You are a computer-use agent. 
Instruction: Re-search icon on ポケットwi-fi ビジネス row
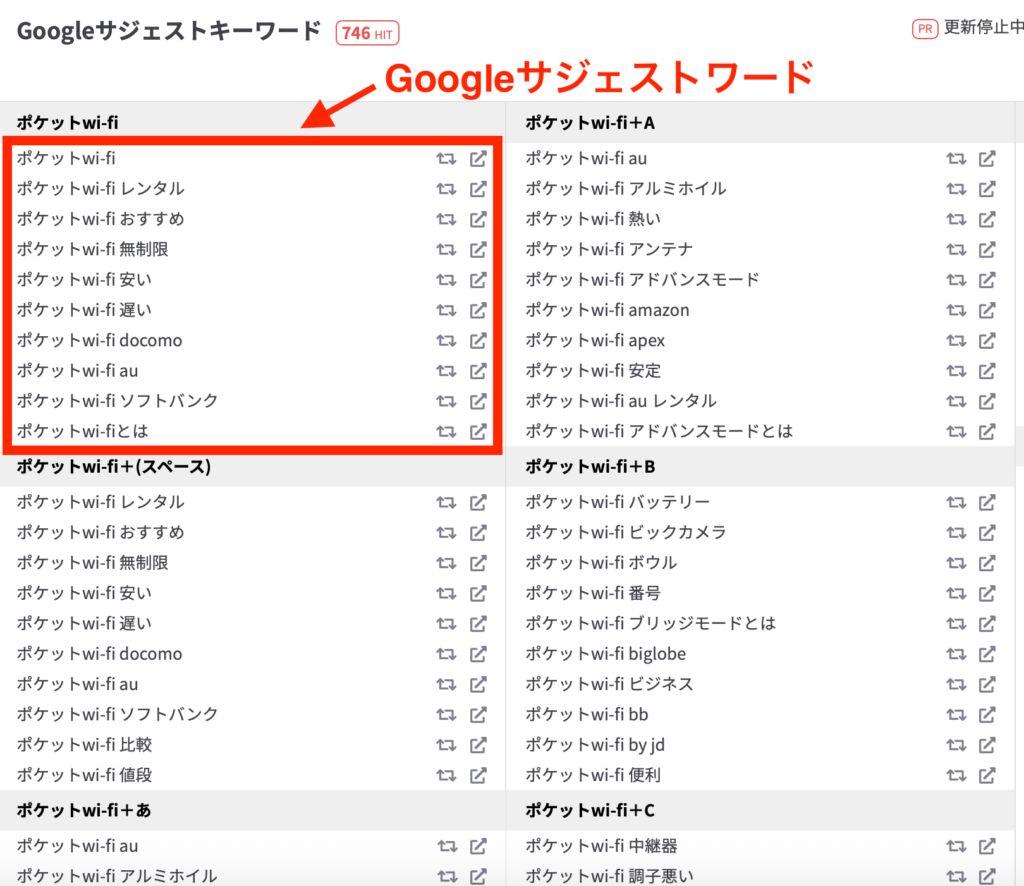pyautogui.click(x=956, y=684)
